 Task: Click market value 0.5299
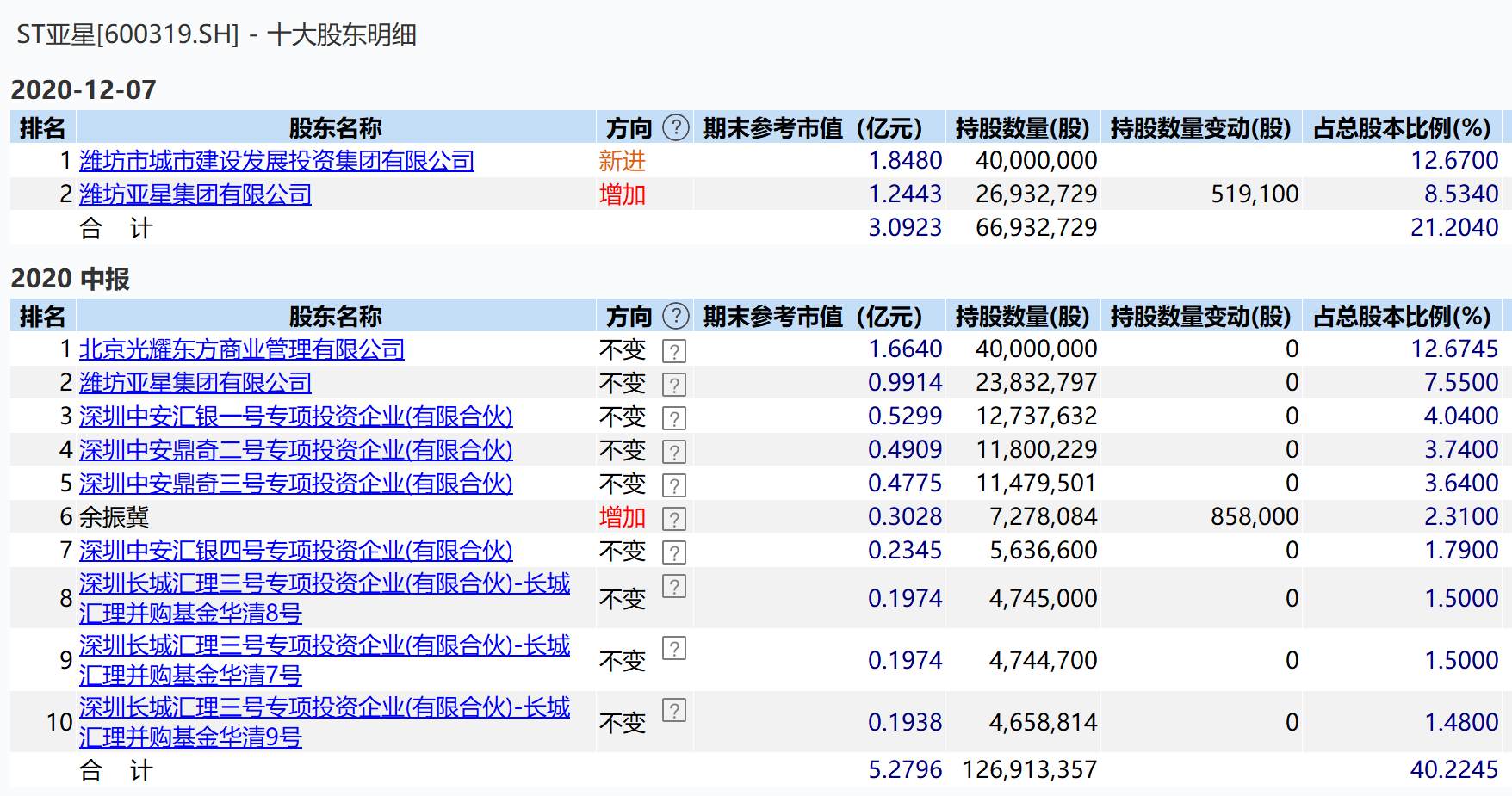pyautogui.click(x=905, y=416)
